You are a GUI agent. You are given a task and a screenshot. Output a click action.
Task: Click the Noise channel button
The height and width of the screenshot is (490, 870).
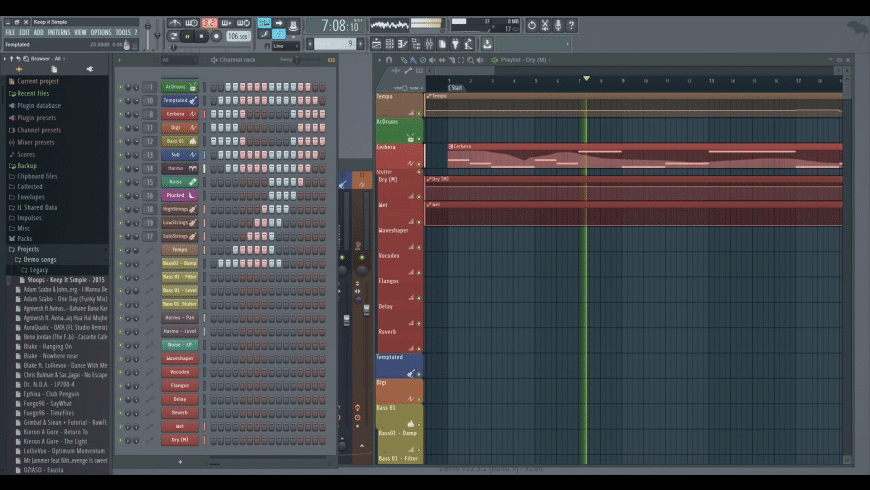(x=180, y=182)
